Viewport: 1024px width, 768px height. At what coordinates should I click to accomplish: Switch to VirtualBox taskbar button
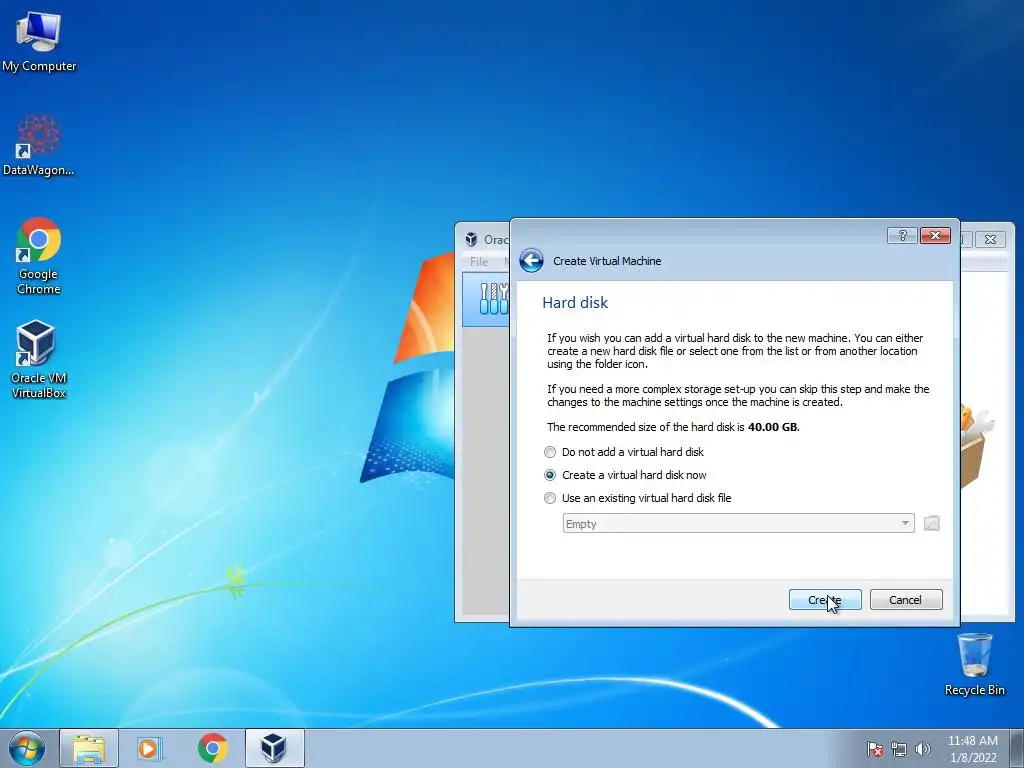[274, 748]
